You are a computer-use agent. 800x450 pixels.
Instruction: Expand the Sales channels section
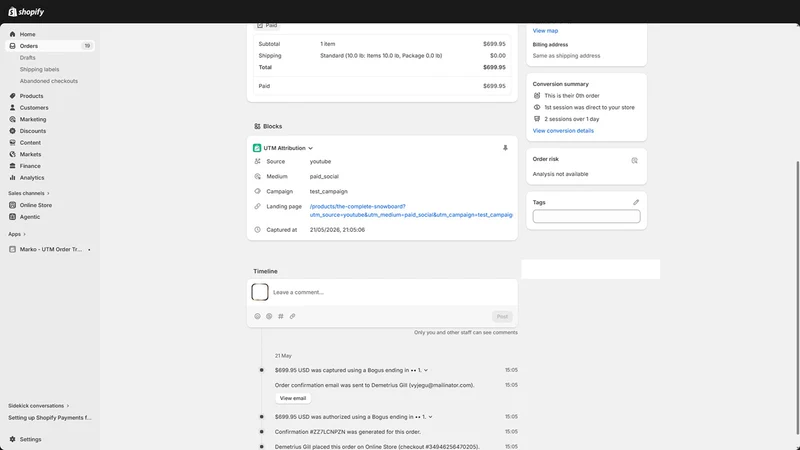[x=29, y=193]
